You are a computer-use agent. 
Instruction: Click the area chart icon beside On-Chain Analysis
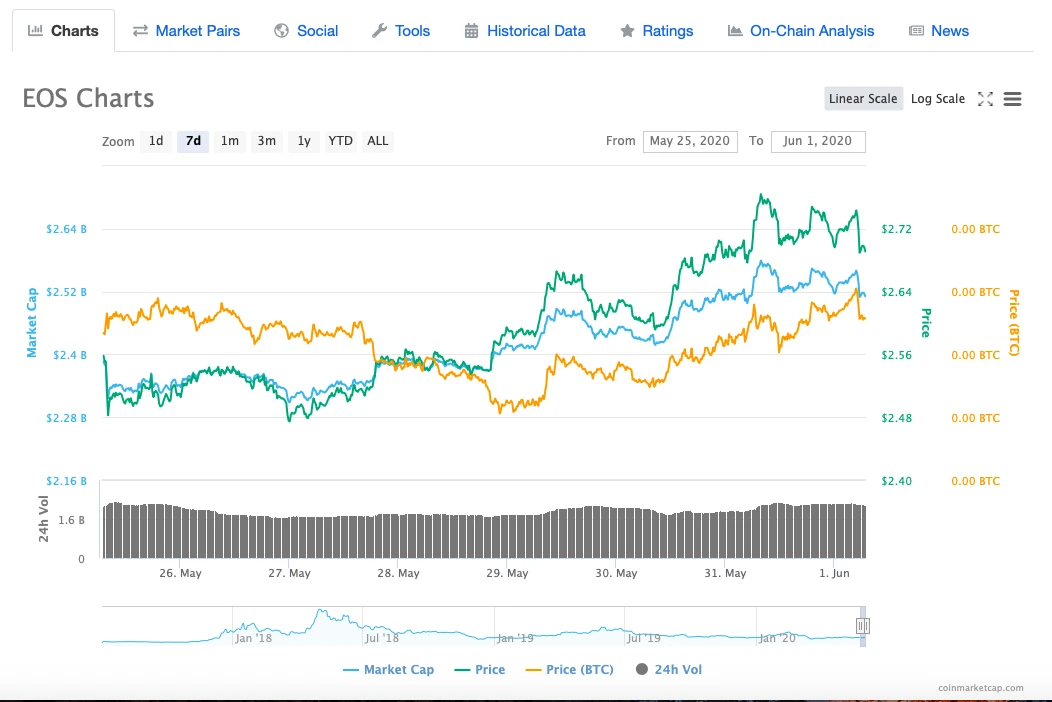(735, 31)
